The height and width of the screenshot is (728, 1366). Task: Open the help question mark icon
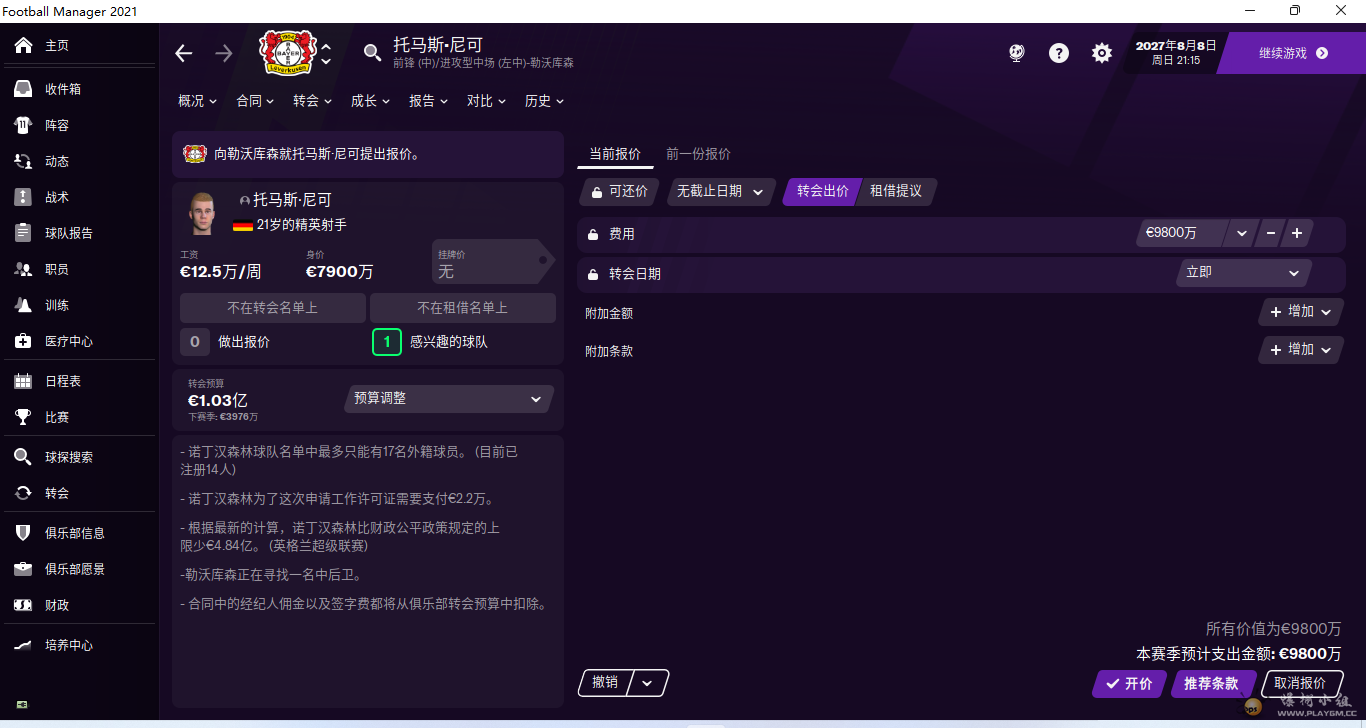pos(1058,53)
